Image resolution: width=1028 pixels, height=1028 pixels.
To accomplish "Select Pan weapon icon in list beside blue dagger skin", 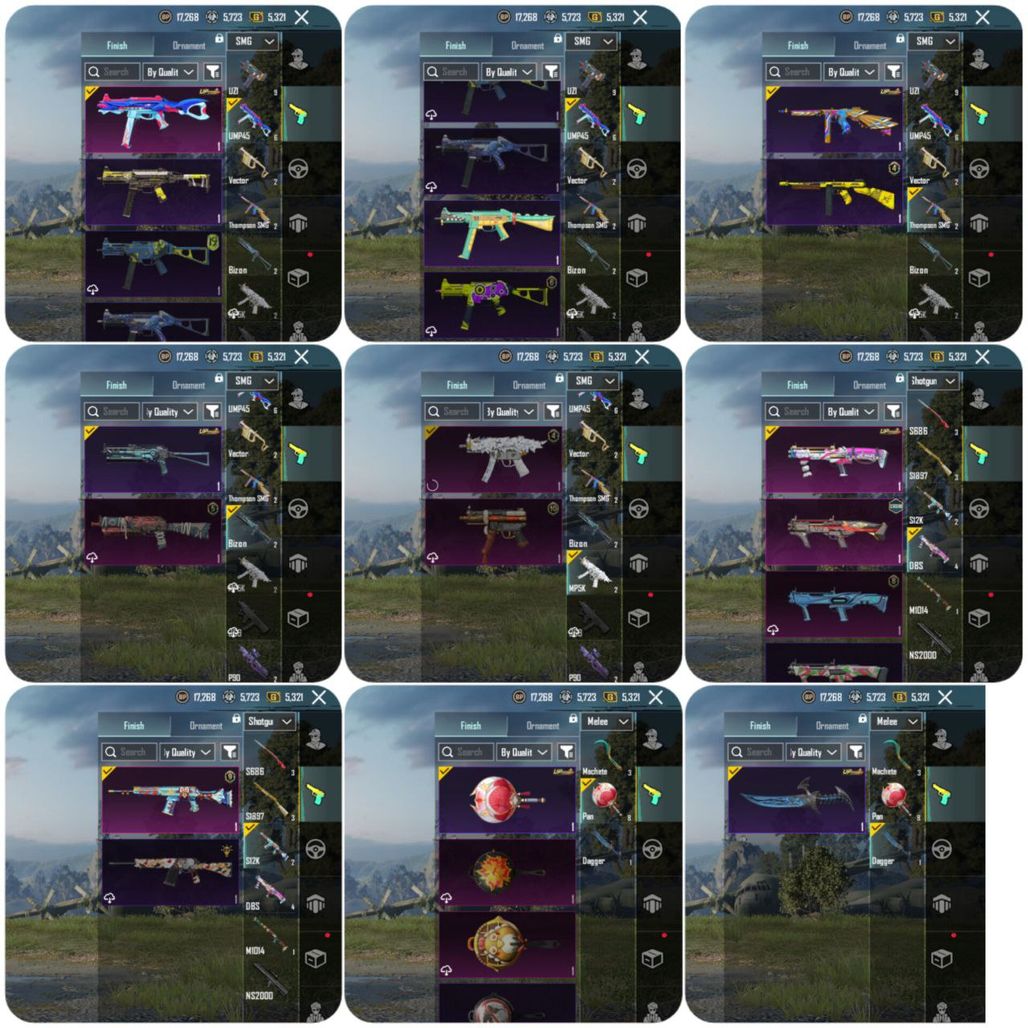I will click(x=893, y=801).
